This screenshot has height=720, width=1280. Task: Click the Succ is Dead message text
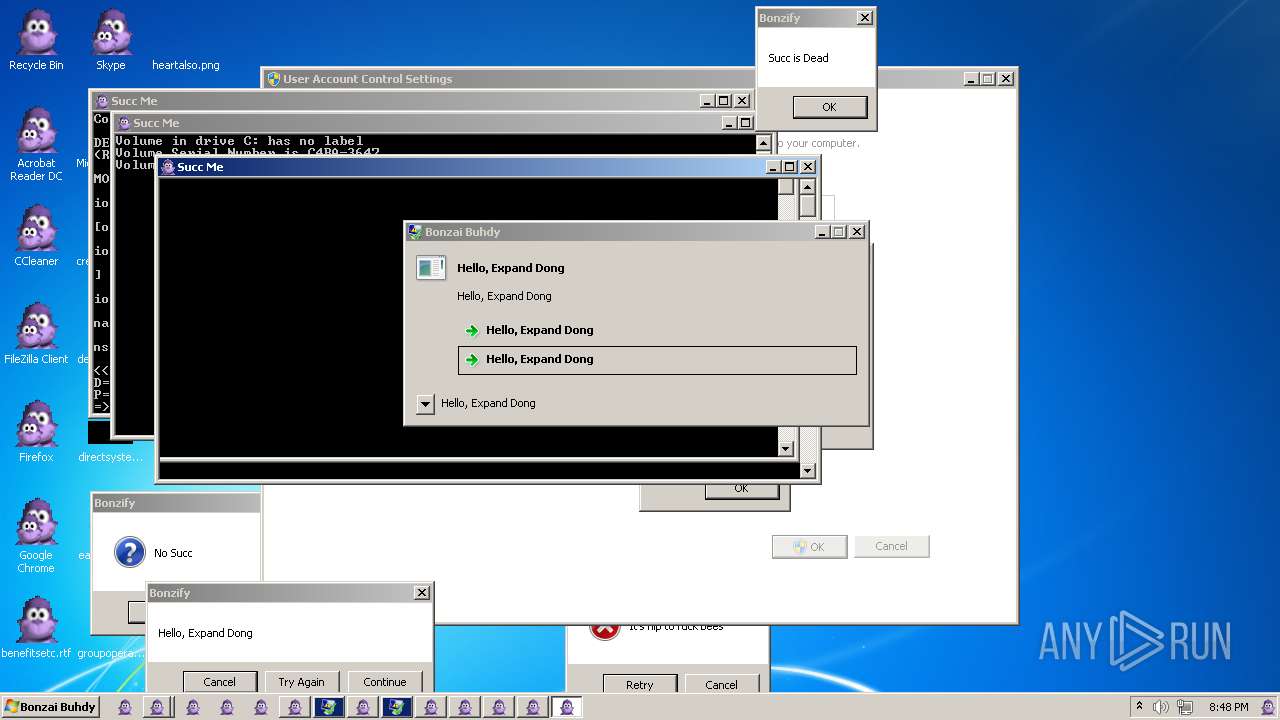pyautogui.click(x=798, y=58)
